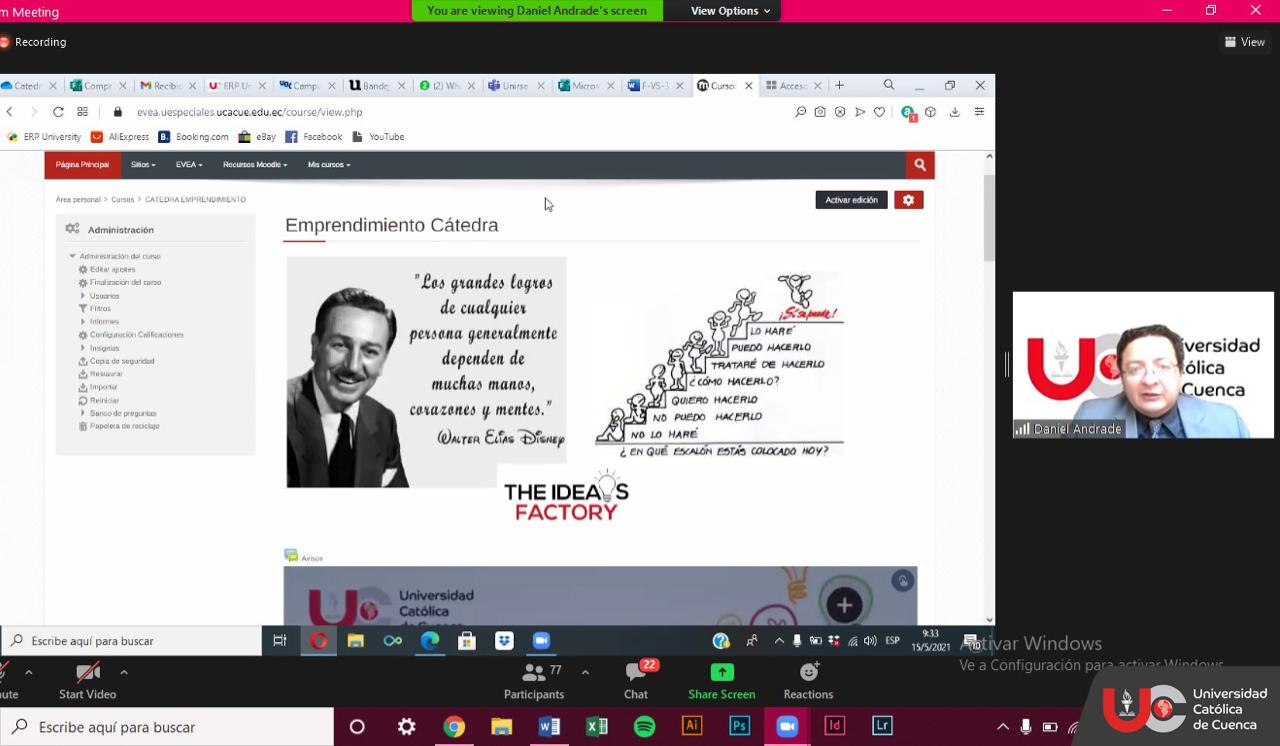Click the Avisos forum link
This screenshot has width=1280, height=746.
coord(311,558)
